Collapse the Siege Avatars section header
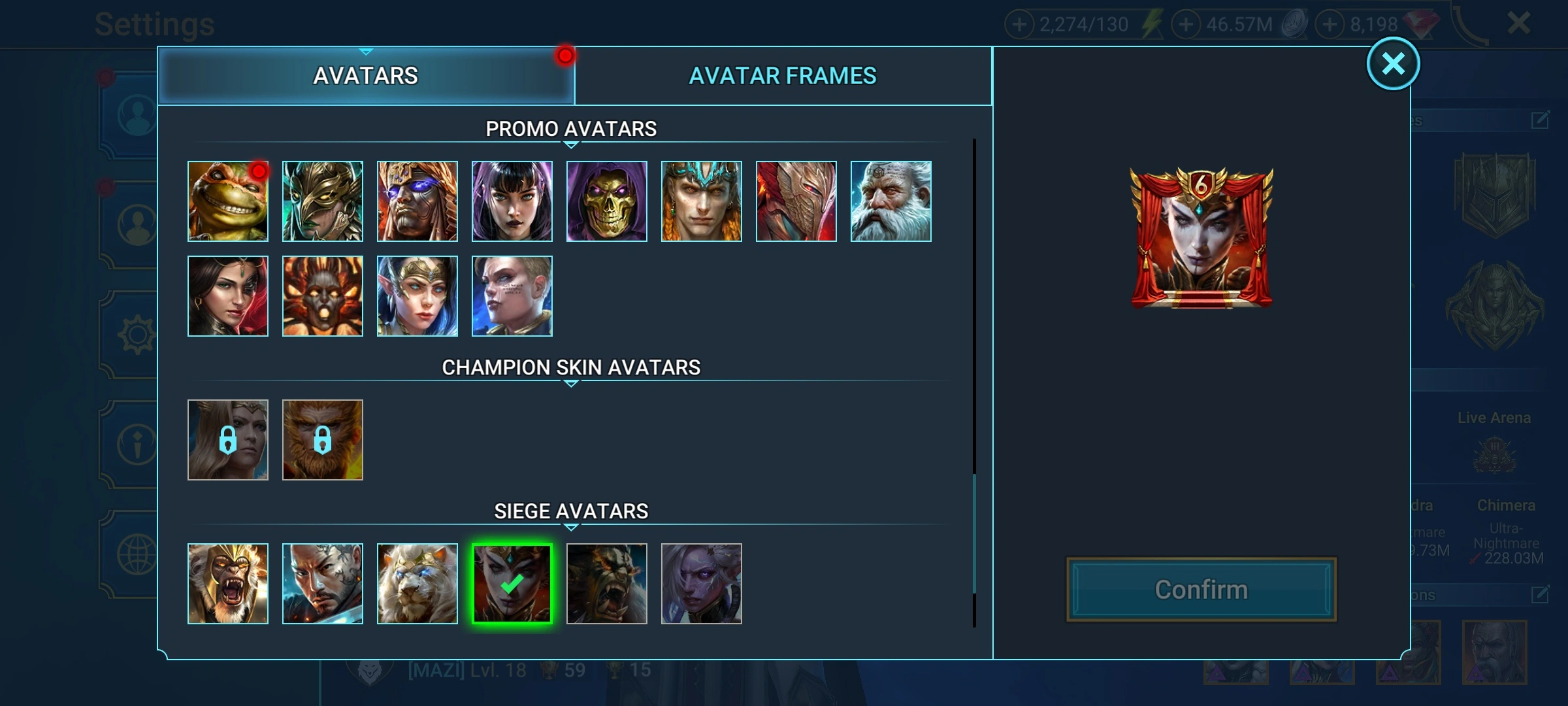The image size is (1568, 706). (570, 512)
